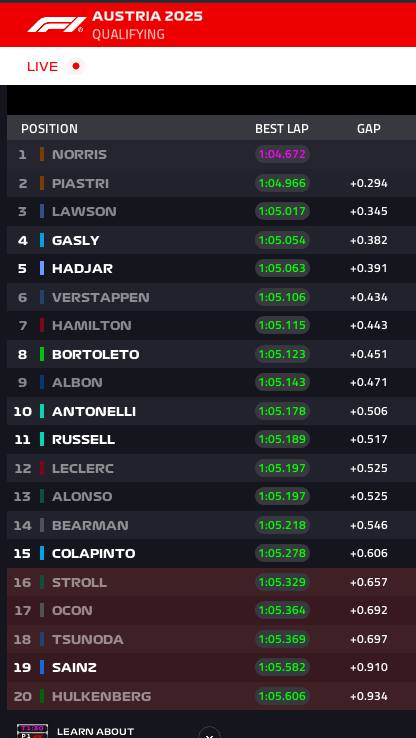416x738 pixels.
Task: Open Piastri's 1:04.966 lap time pill
Action: click(282, 183)
